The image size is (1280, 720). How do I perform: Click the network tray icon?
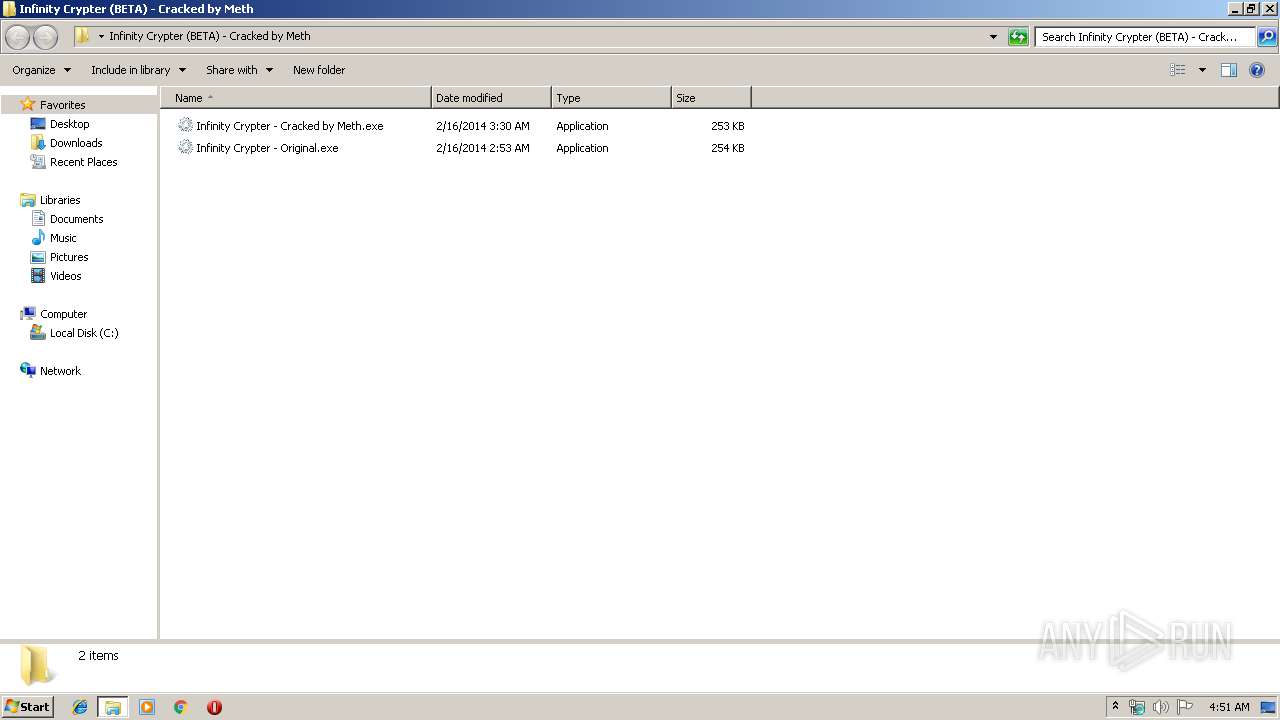[x=1137, y=707]
